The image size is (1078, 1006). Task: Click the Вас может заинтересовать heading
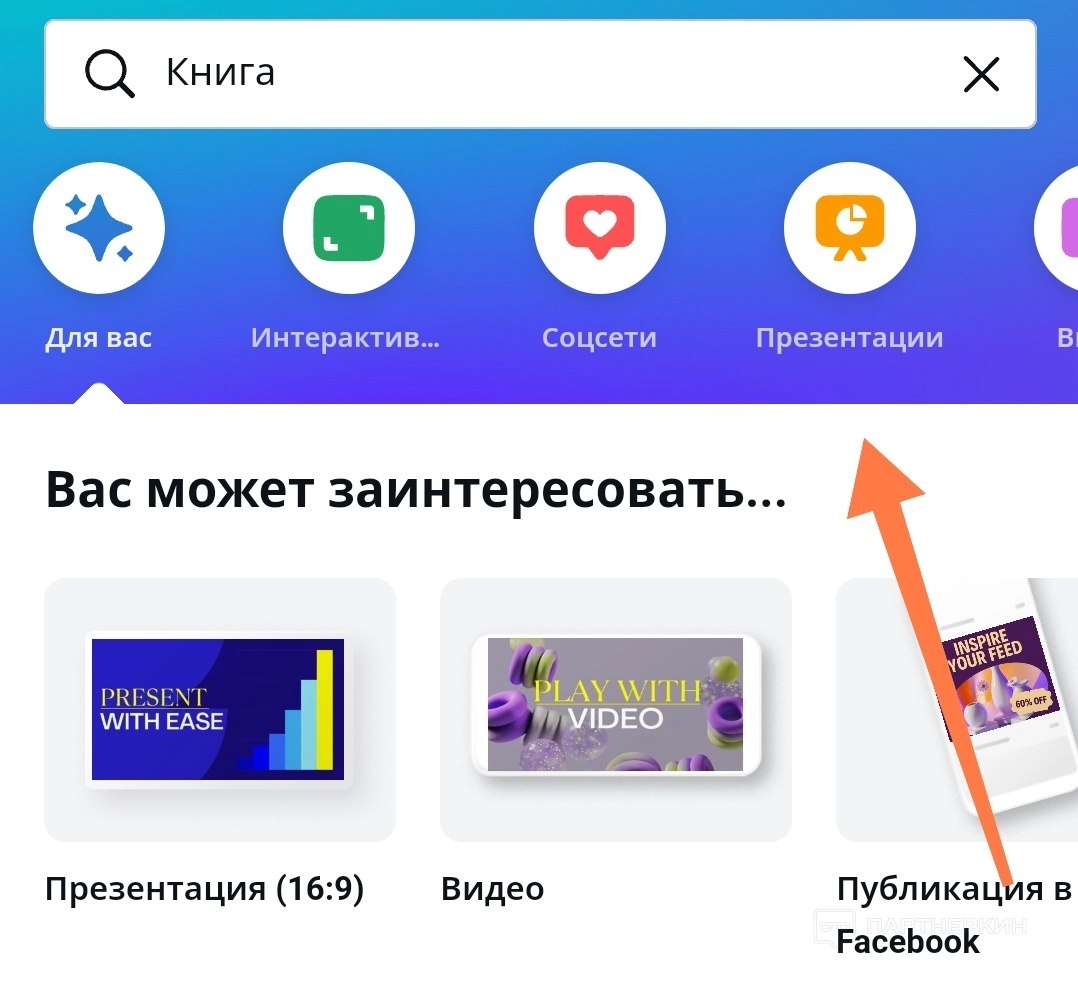click(416, 490)
